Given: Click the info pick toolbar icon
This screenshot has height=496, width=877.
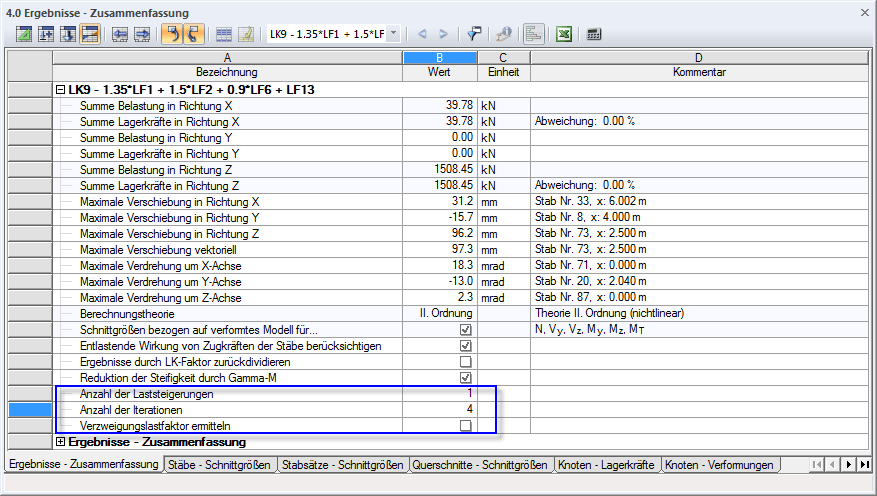Looking at the screenshot, I should click(x=504, y=34).
